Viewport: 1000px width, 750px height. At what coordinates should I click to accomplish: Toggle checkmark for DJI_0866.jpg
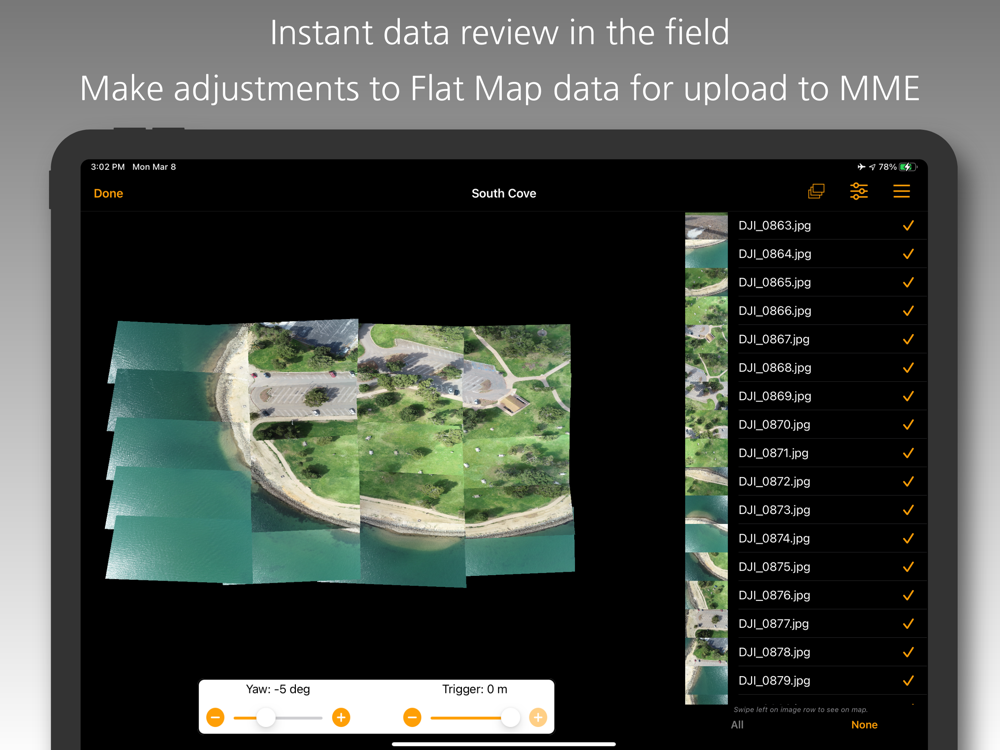(908, 311)
